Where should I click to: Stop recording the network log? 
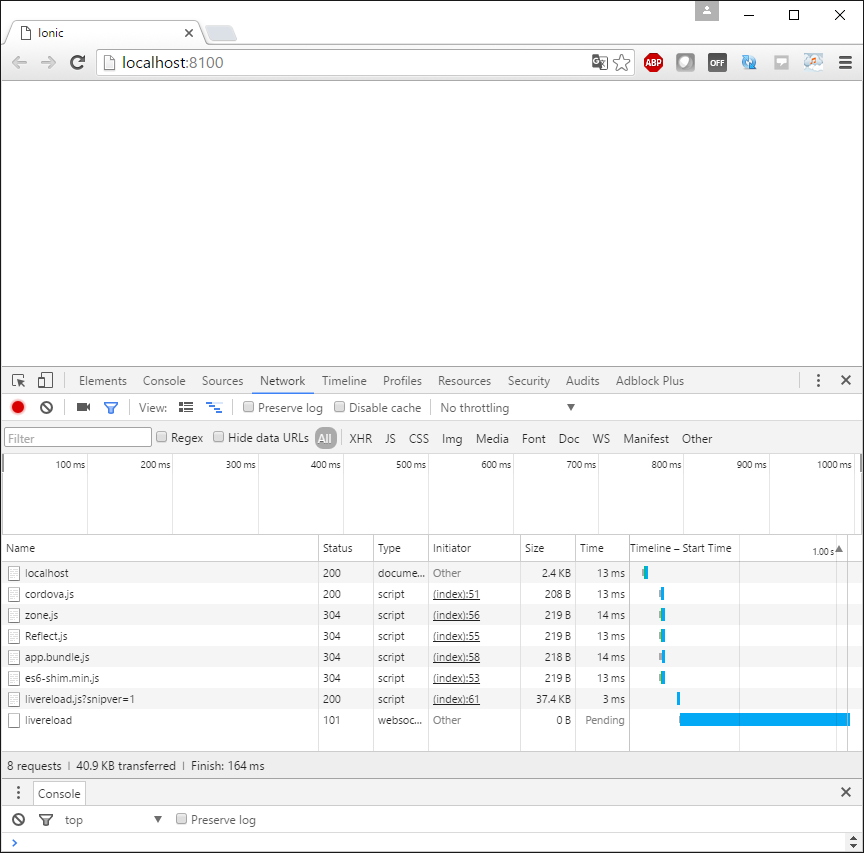coord(18,407)
